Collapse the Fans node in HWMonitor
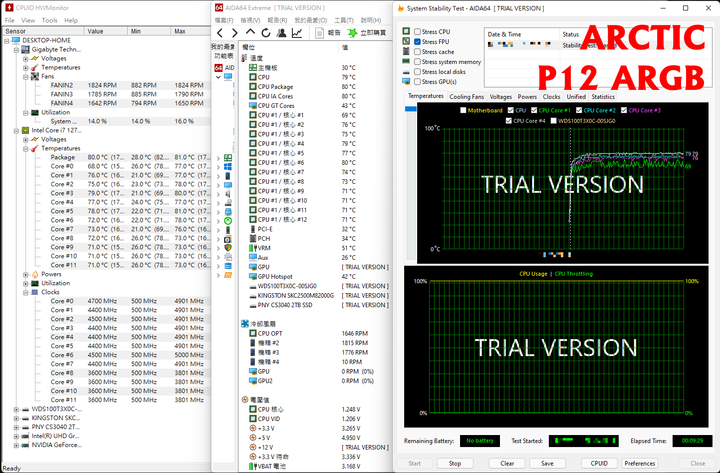 (x=26, y=77)
